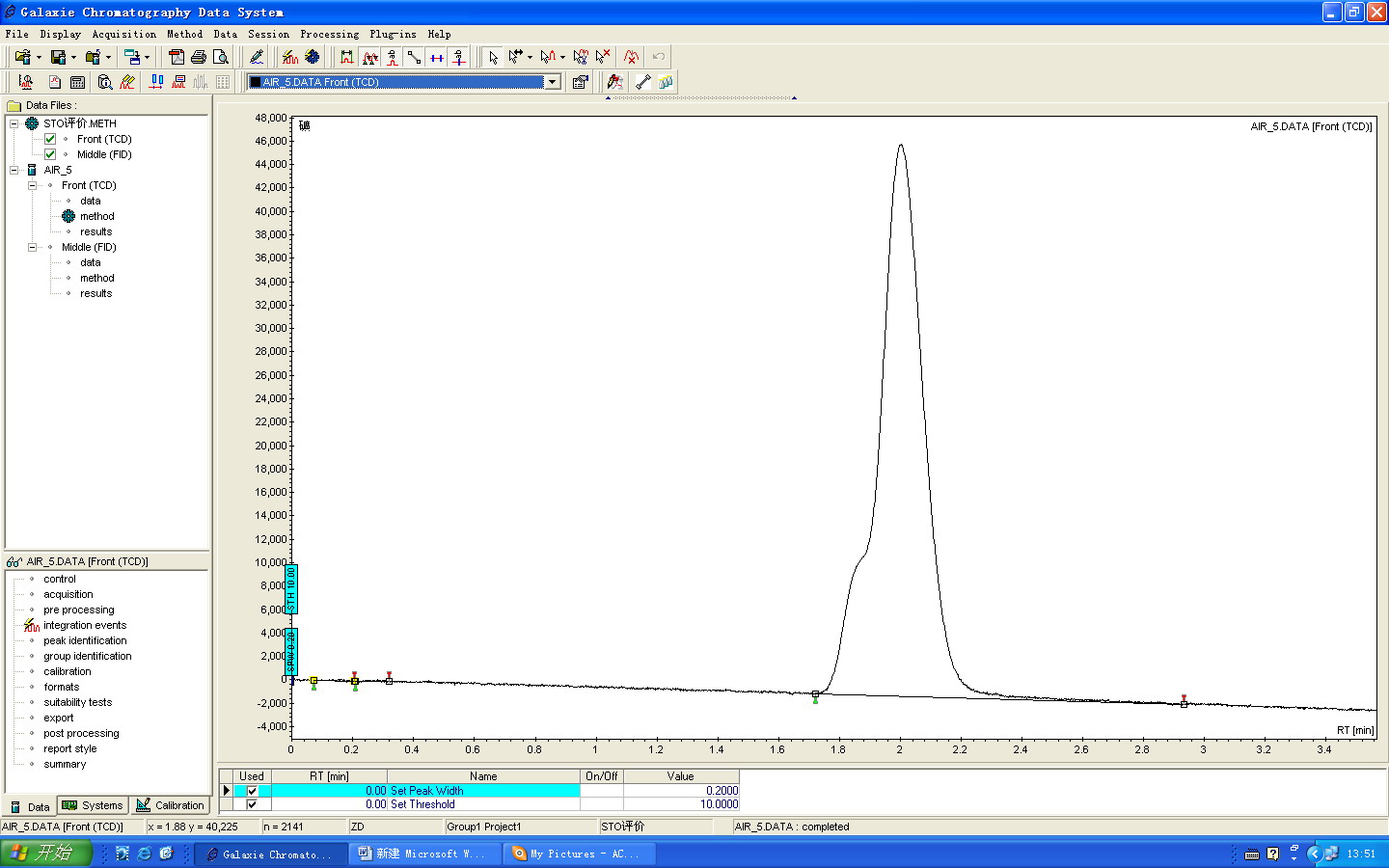Click the channel properties icon beside dropdown
This screenshot has width=1389, height=868.
[x=580, y=82]
